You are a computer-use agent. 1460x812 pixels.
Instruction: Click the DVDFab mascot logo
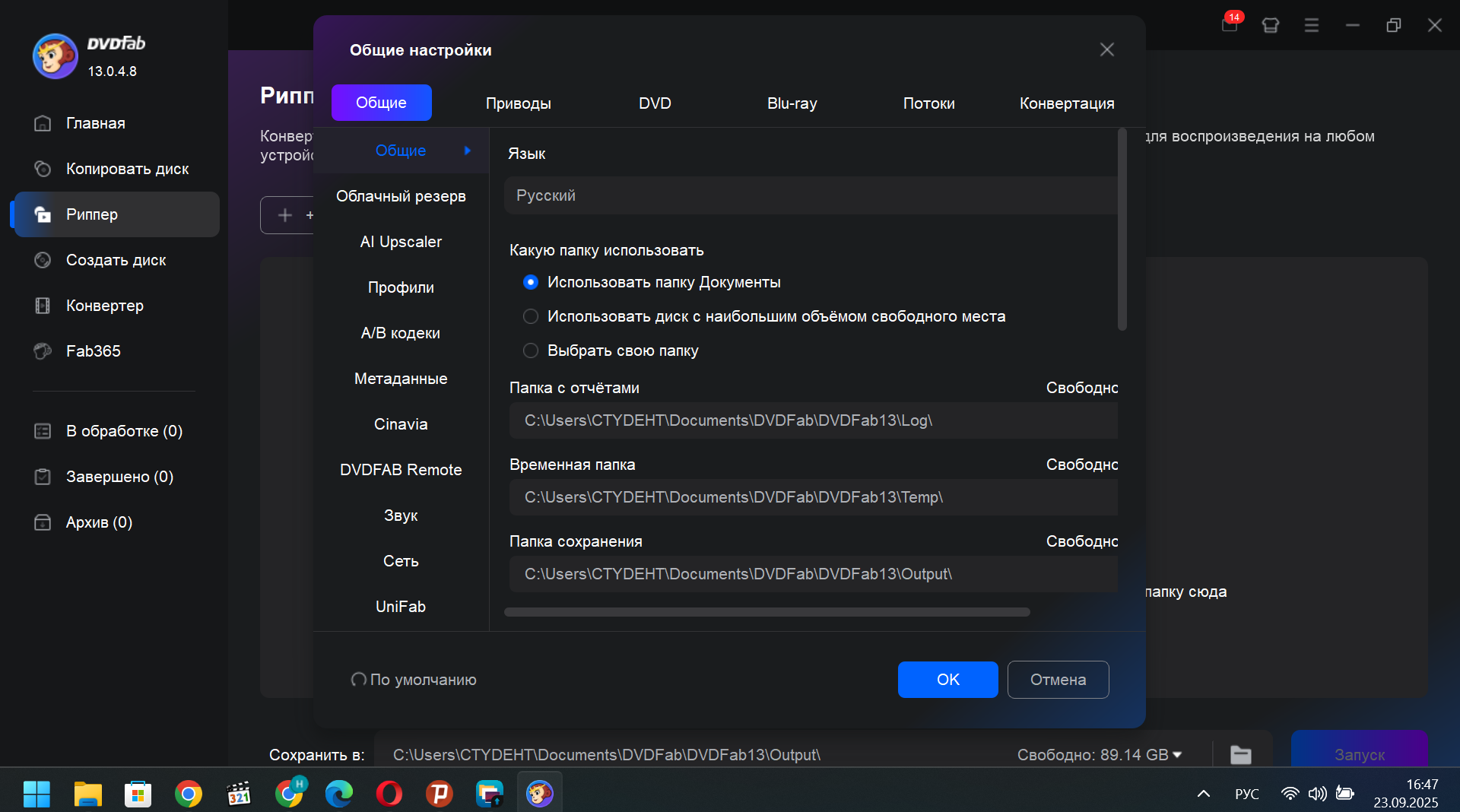click(x=55, y=56)
